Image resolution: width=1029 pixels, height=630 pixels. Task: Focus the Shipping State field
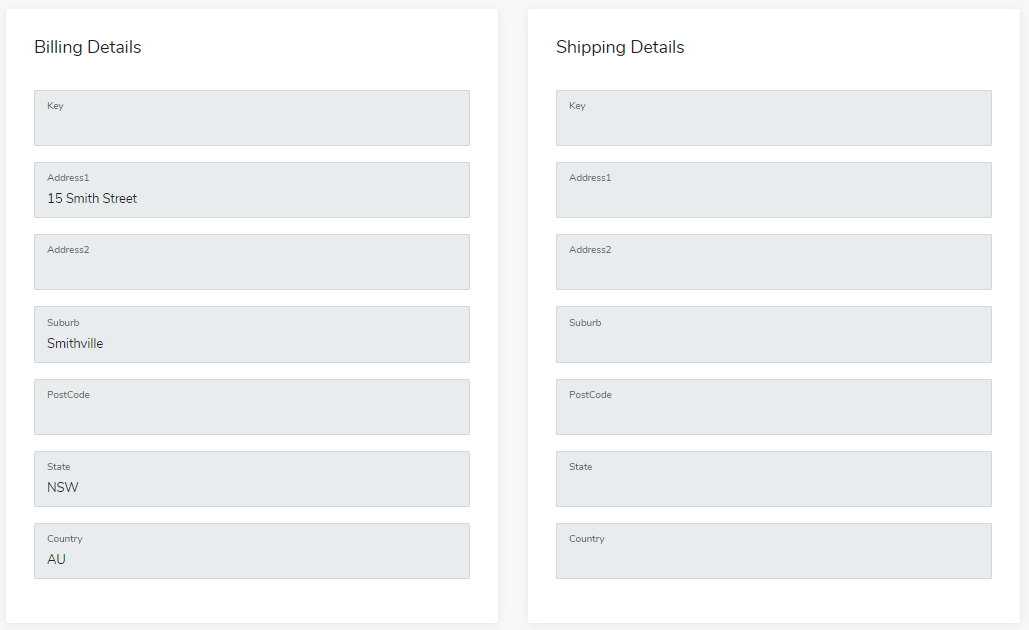[774, 479]
